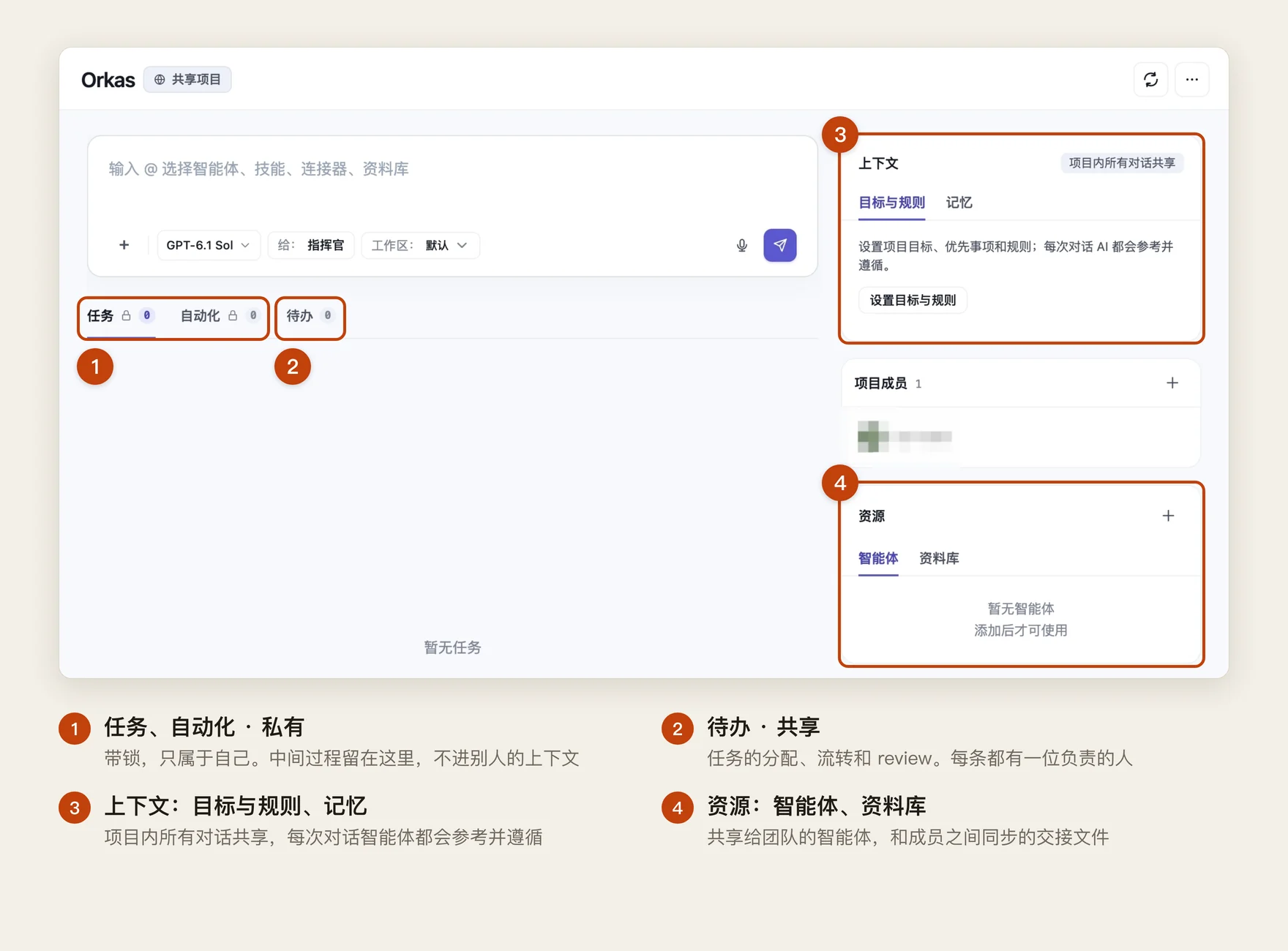Select the 目标与规则 tab
The image size is (1288, 951).
click(891, 203)
